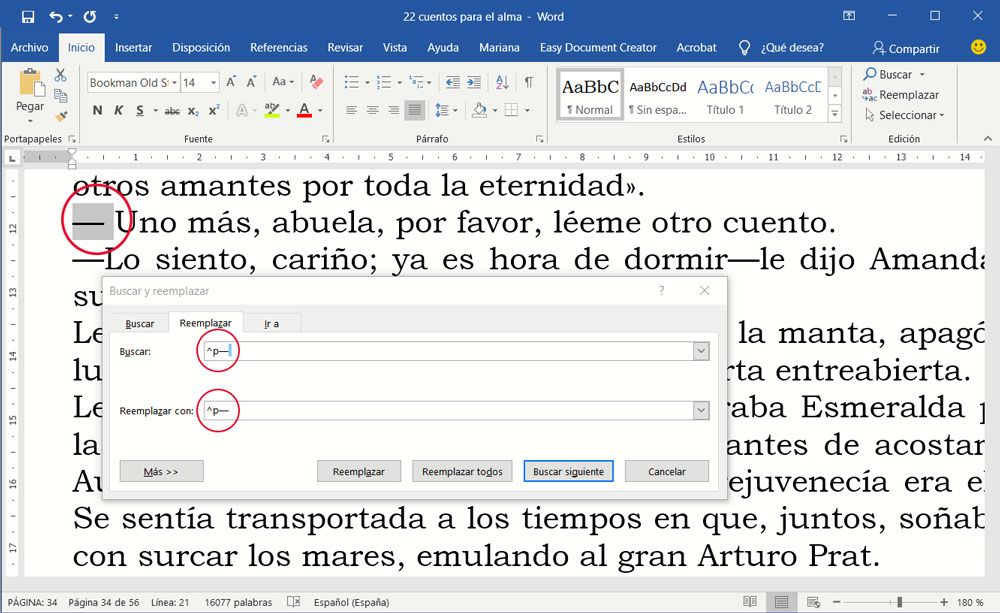The height and width of the screenshot is (613, 1000).
Task: Click the ¿Qué desea? search box
Action: pyautogui.click(x=791, y=47)
